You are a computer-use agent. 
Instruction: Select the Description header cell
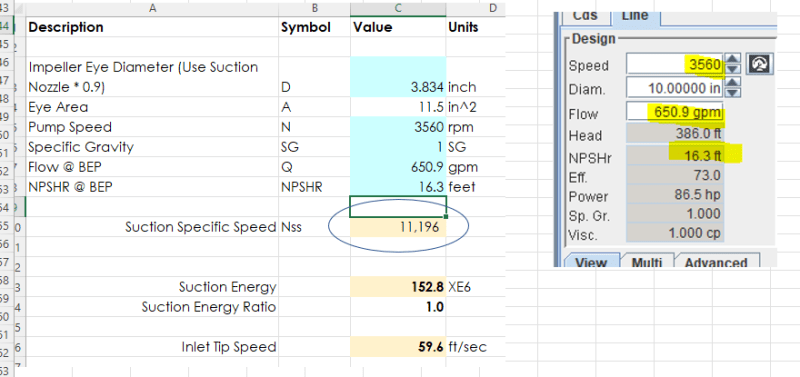tap(152, 27)
